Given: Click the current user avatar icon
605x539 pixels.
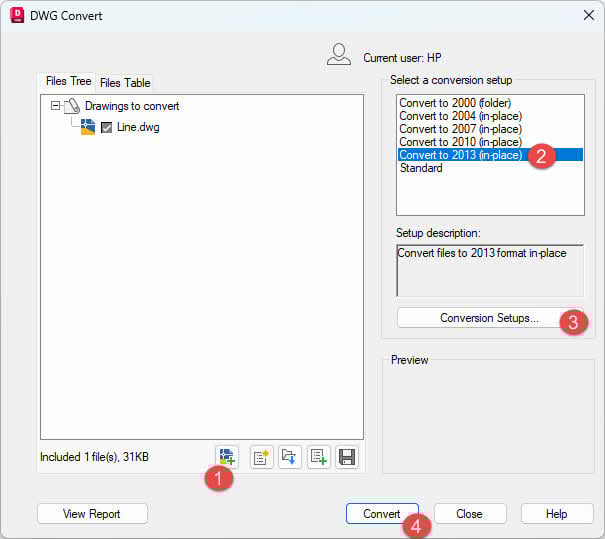Looking at the screenshot, I should (x=339, y=54).
